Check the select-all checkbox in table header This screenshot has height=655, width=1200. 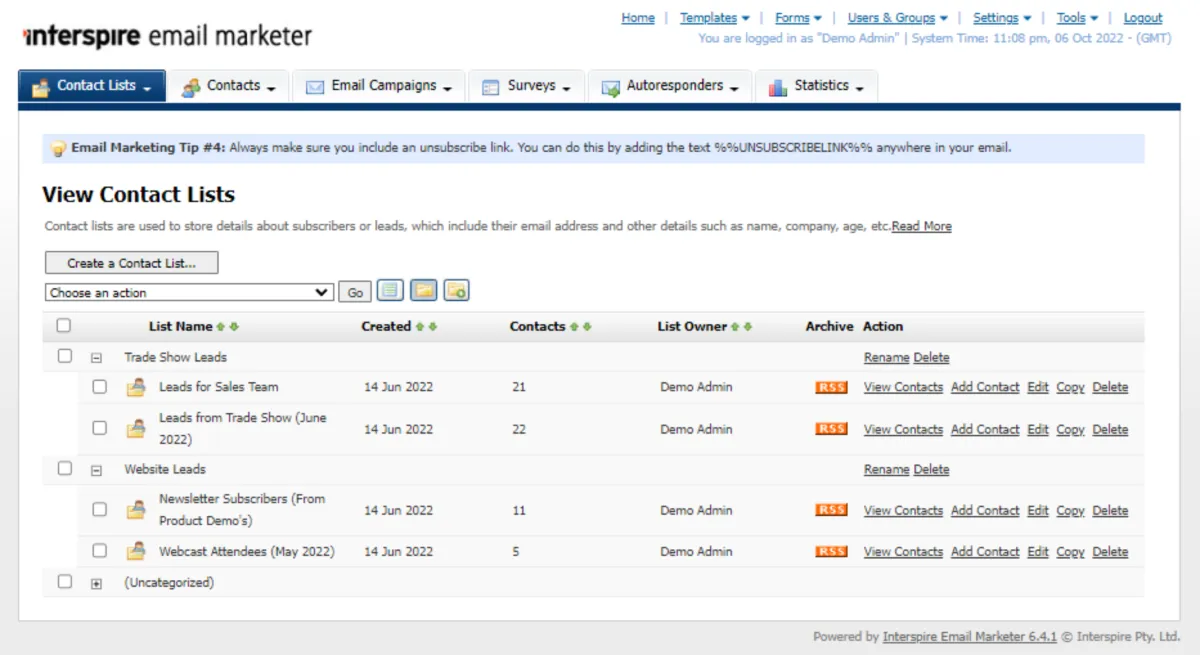click(64, 325)
